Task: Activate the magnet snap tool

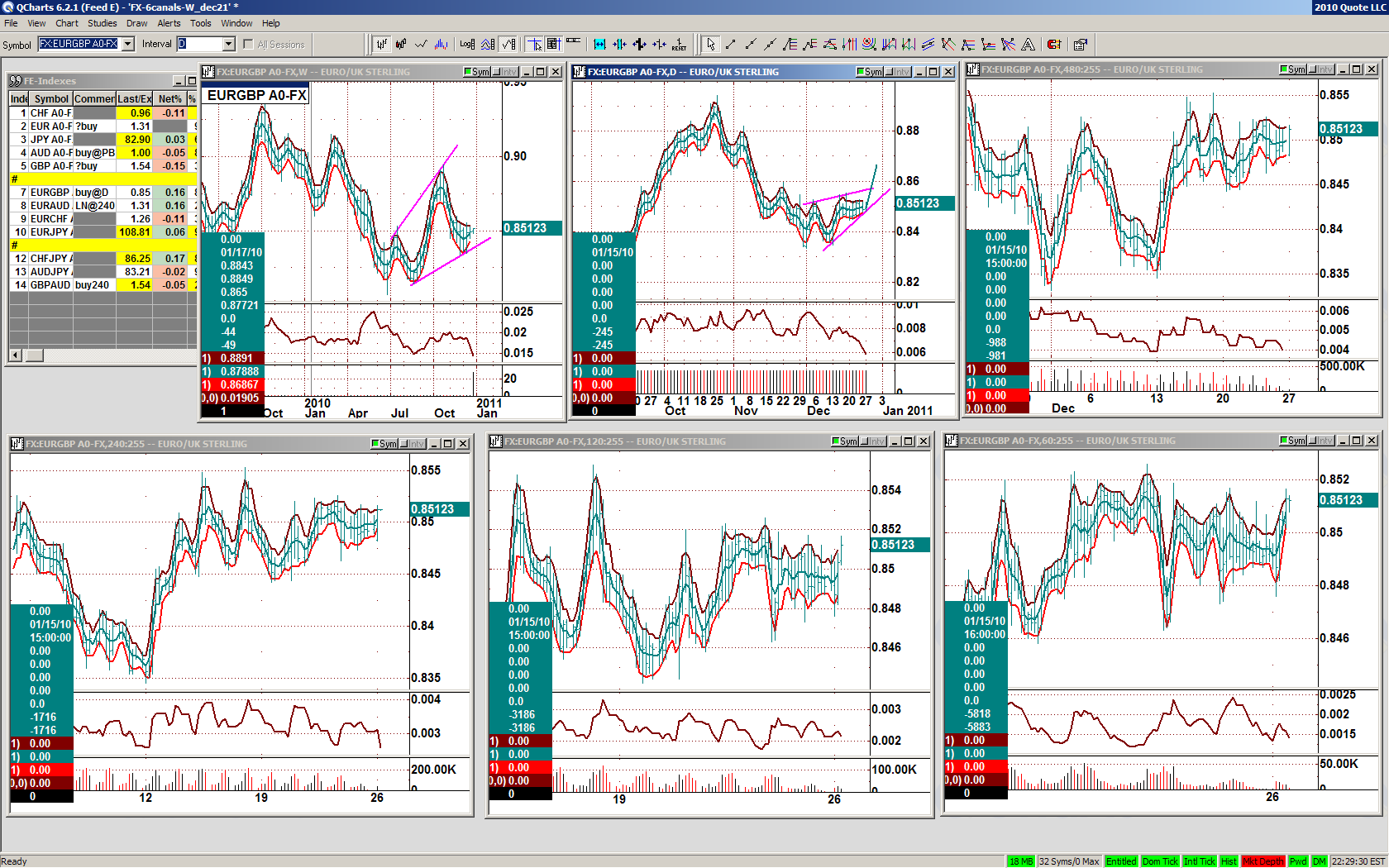Action: click(x=1054, y=45)
